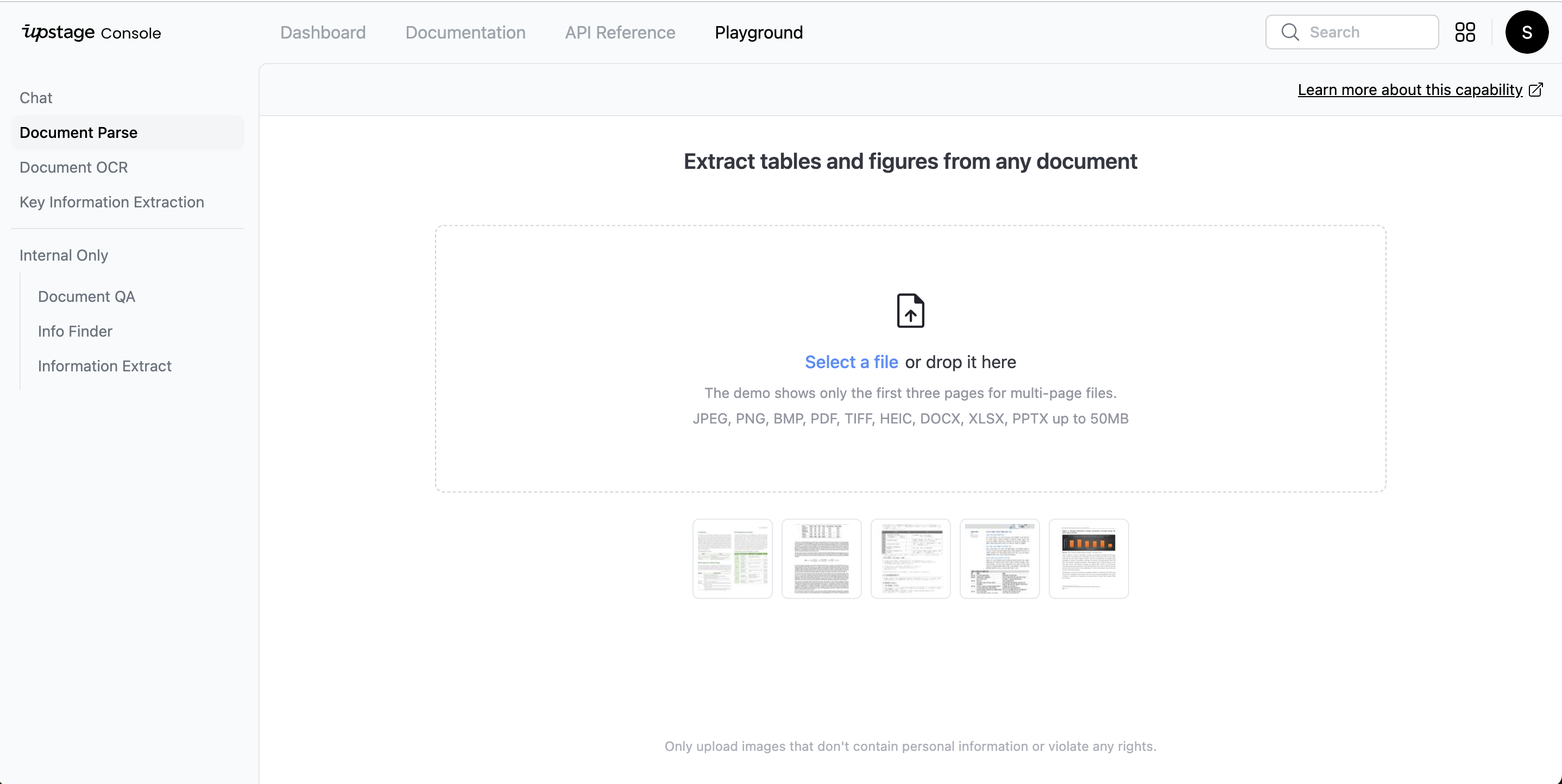This screenshot has height=784, width=1562.
Task: Click 'Select a file' link
Action: click(x=851, y=362)
